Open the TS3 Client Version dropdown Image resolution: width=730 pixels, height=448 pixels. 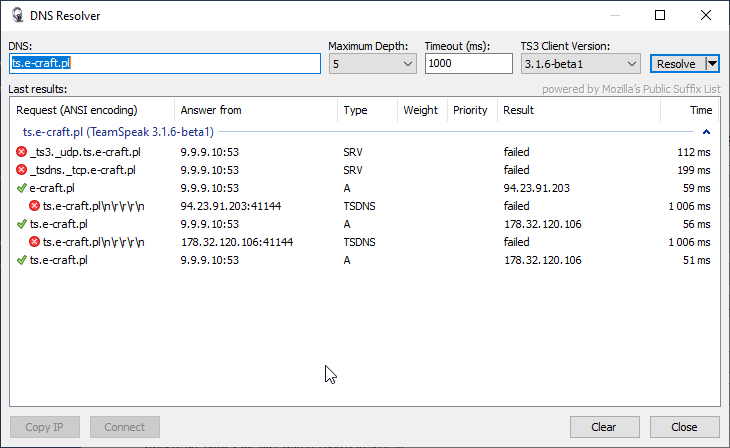point(580,64)
